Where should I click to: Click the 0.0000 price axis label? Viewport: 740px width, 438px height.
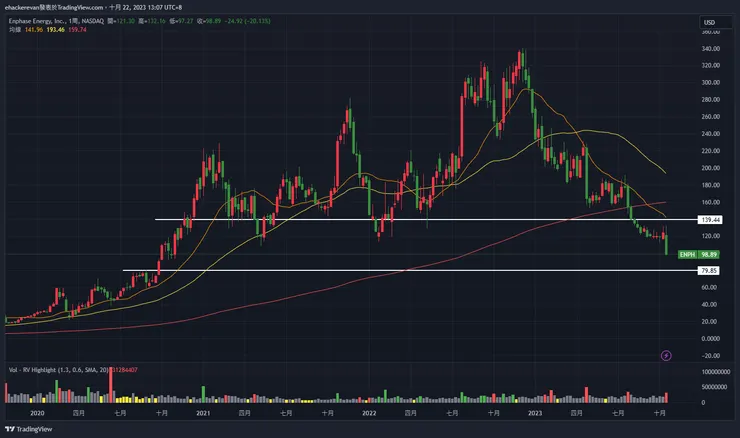(x=711, y=338)
